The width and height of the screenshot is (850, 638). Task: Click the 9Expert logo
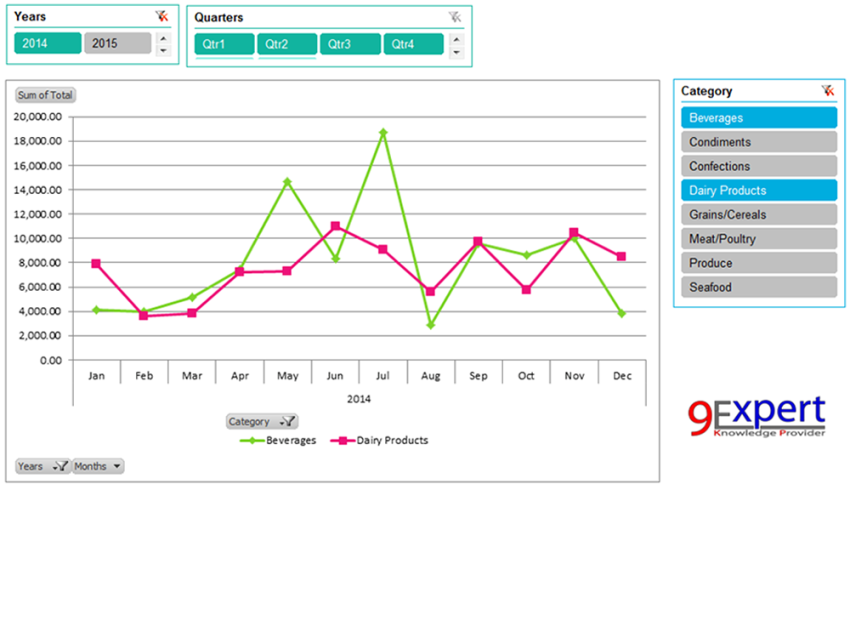coord(757,416)
